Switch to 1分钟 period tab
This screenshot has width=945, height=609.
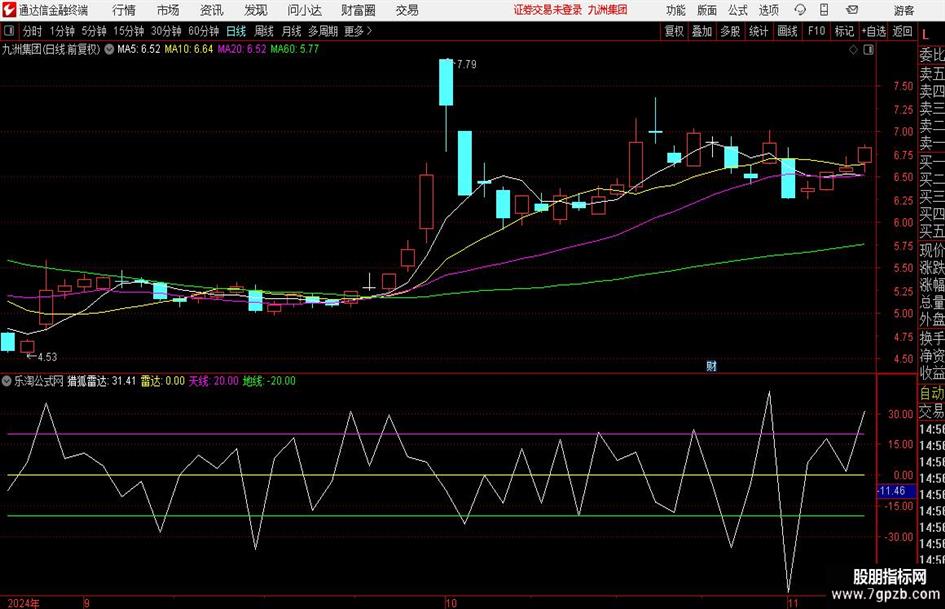(62, 31)
